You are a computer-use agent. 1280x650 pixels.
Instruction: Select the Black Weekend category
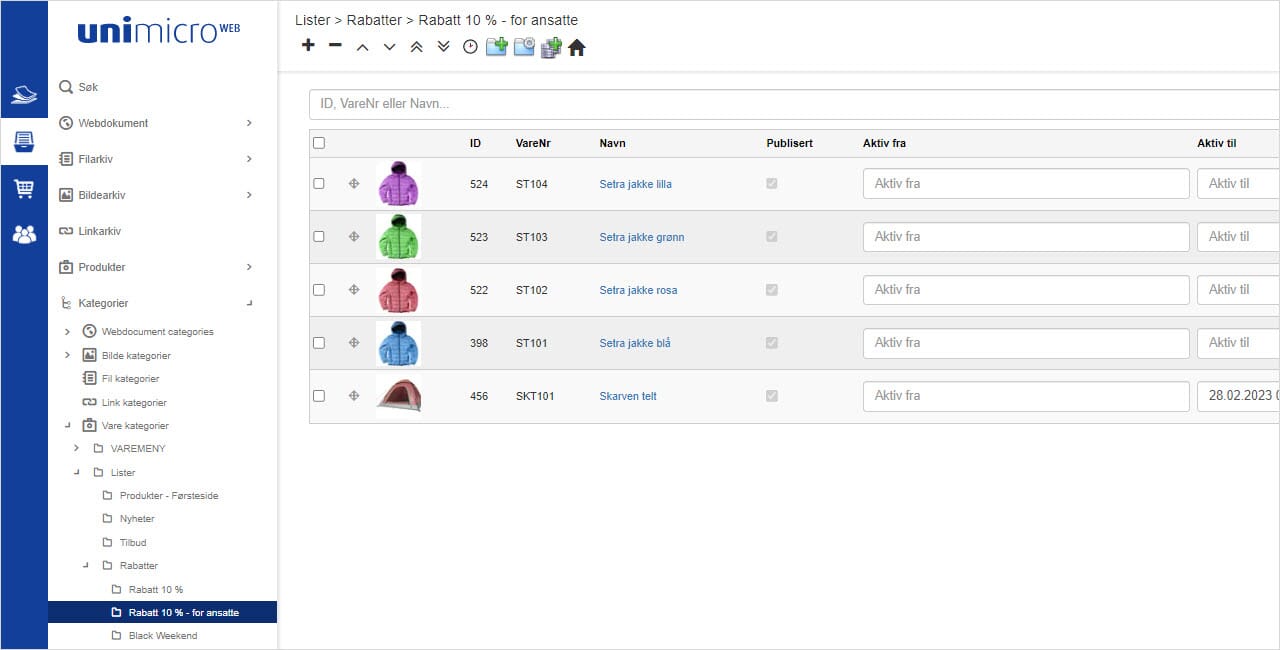tap(163, 636)
